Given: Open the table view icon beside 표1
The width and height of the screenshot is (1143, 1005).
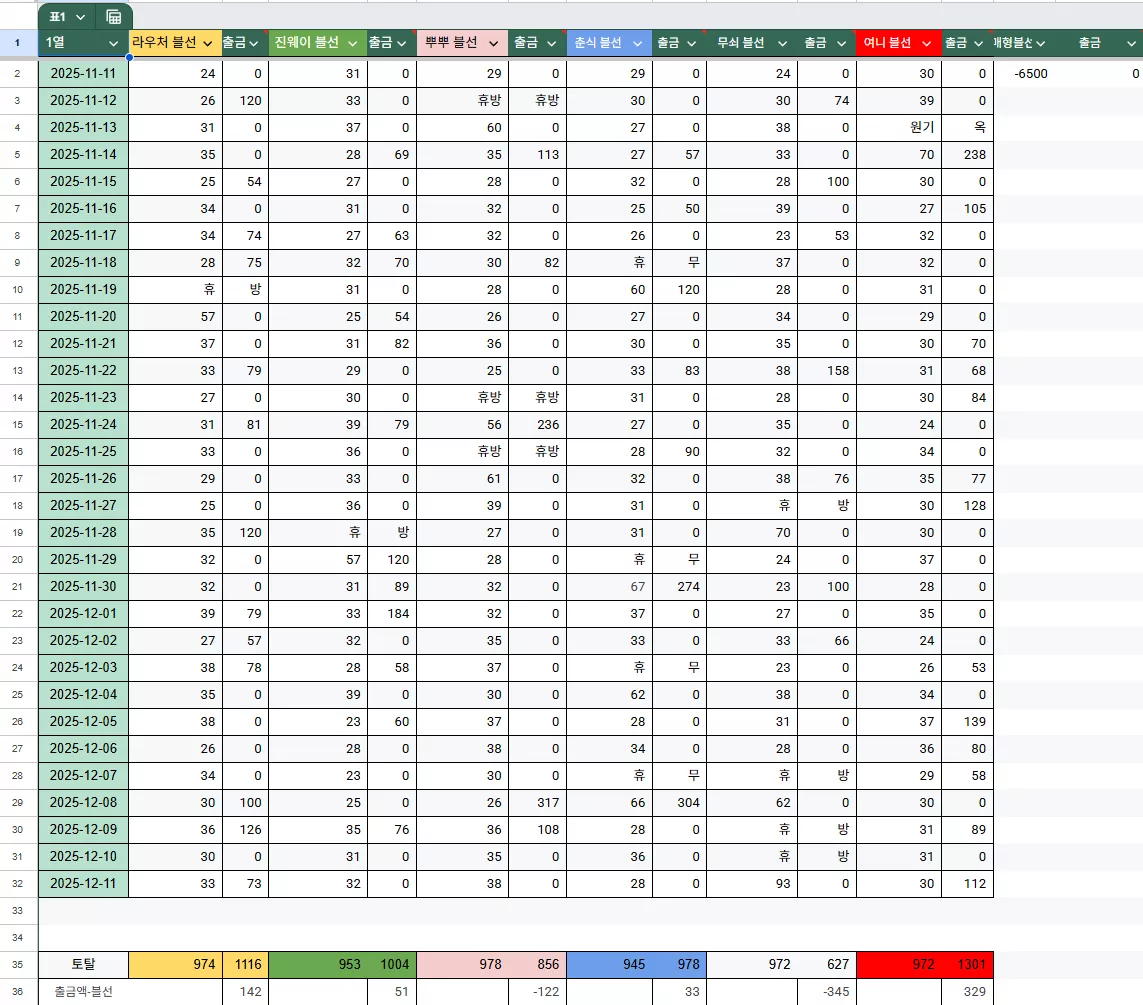Looking at the screenshot, I should point(114,17).
